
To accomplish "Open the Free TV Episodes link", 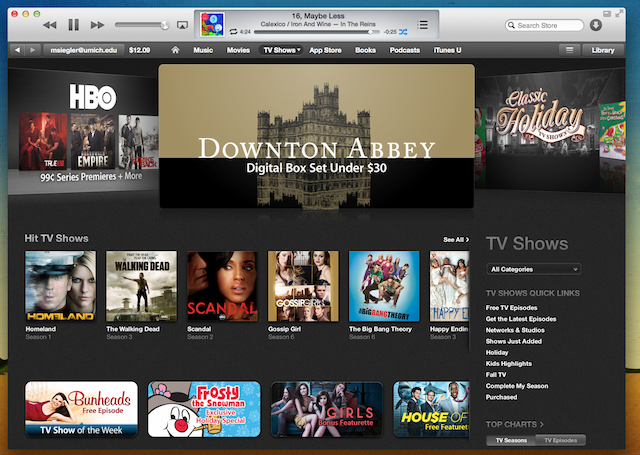I will tap(511, 308).
